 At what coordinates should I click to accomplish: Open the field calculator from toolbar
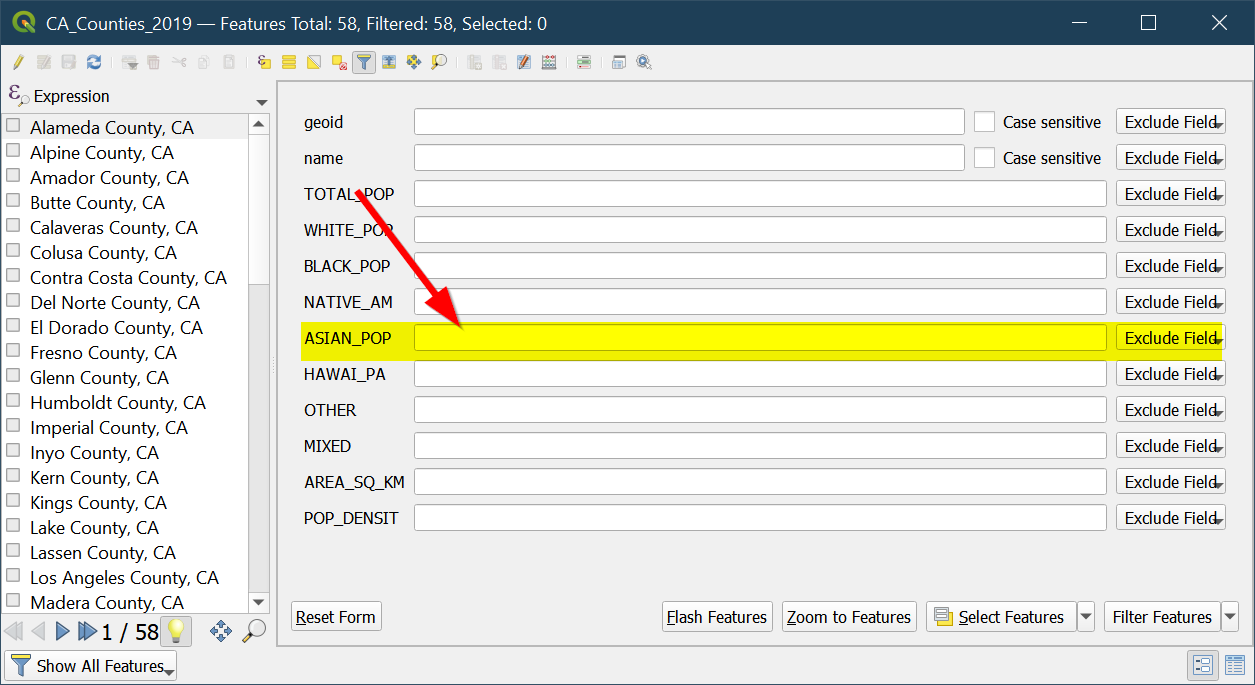(x=548, y=62)
